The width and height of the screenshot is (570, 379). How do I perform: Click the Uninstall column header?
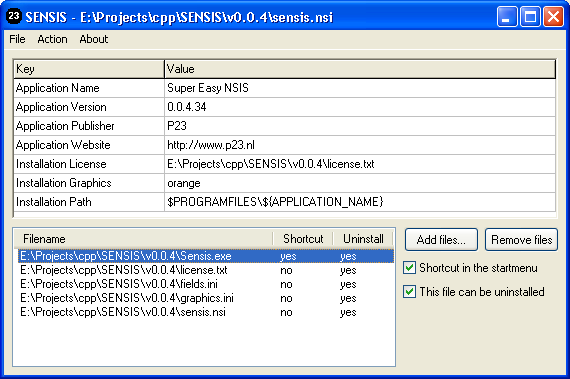pyautogui.click(x=363, y=239)
